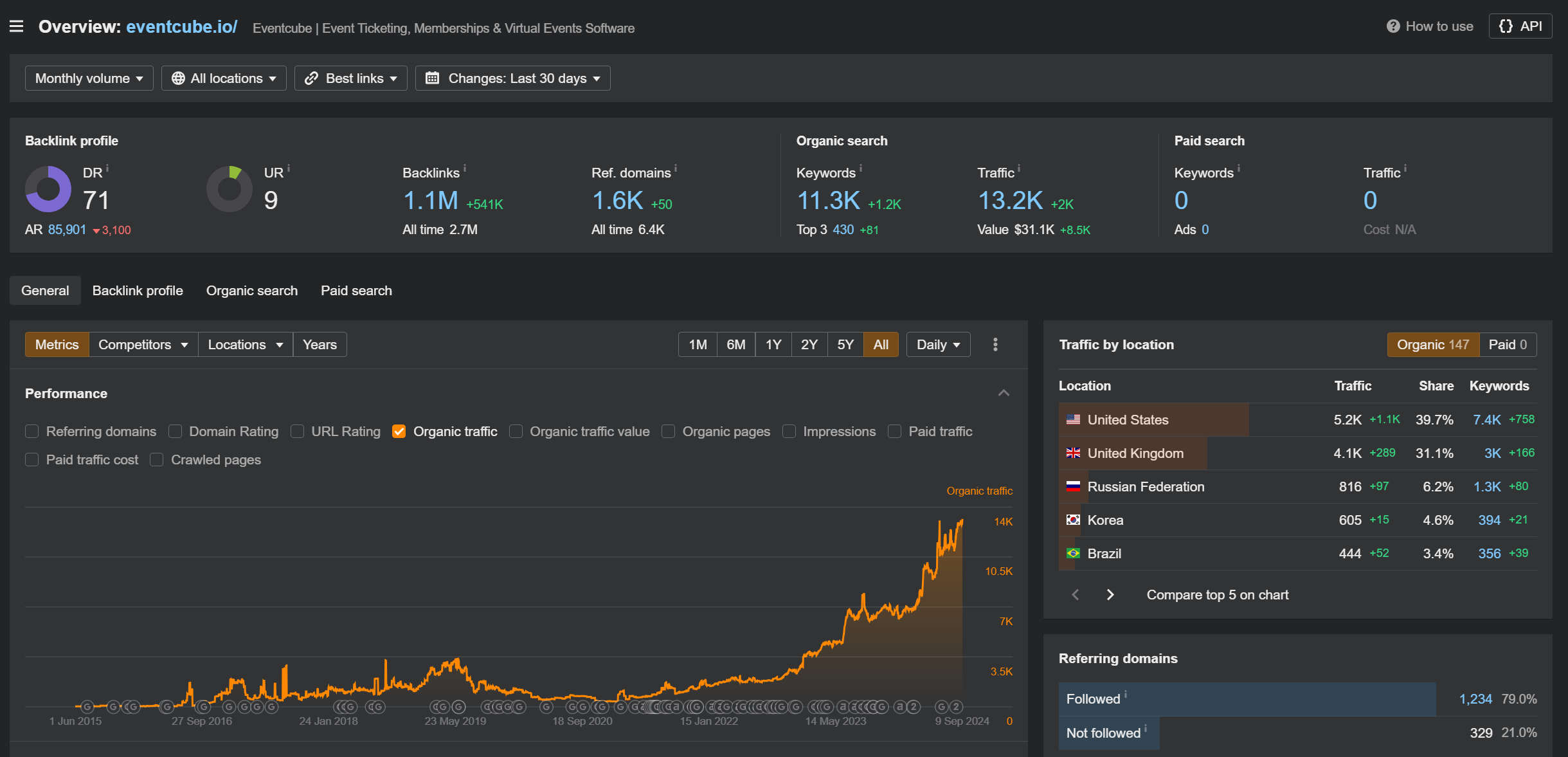The image size is (1568, 757).
Task: Enable the Referring domains checkbox
Action: click(x=32, y=431)
